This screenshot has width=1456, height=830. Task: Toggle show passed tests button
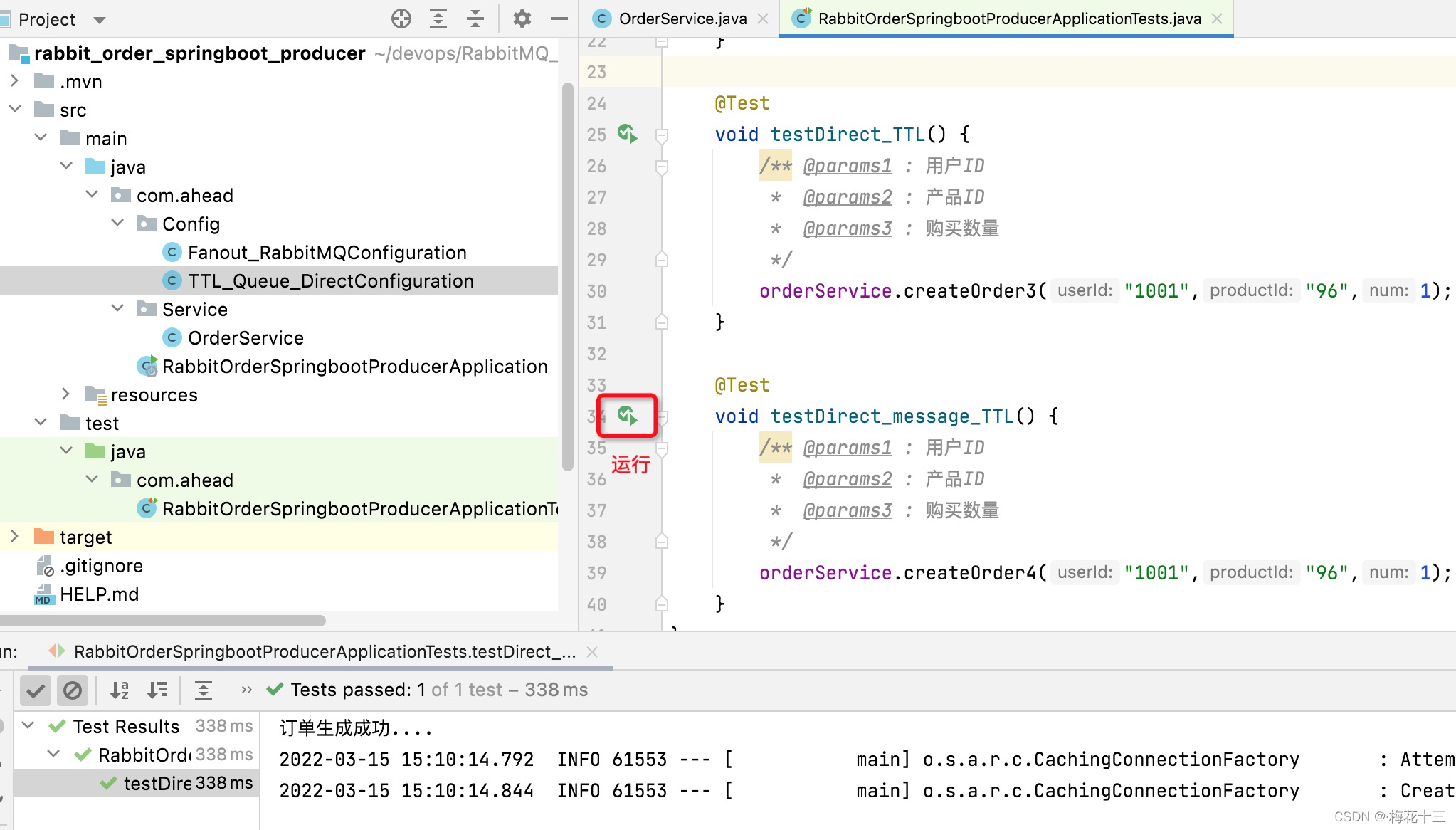pos(35,690)
